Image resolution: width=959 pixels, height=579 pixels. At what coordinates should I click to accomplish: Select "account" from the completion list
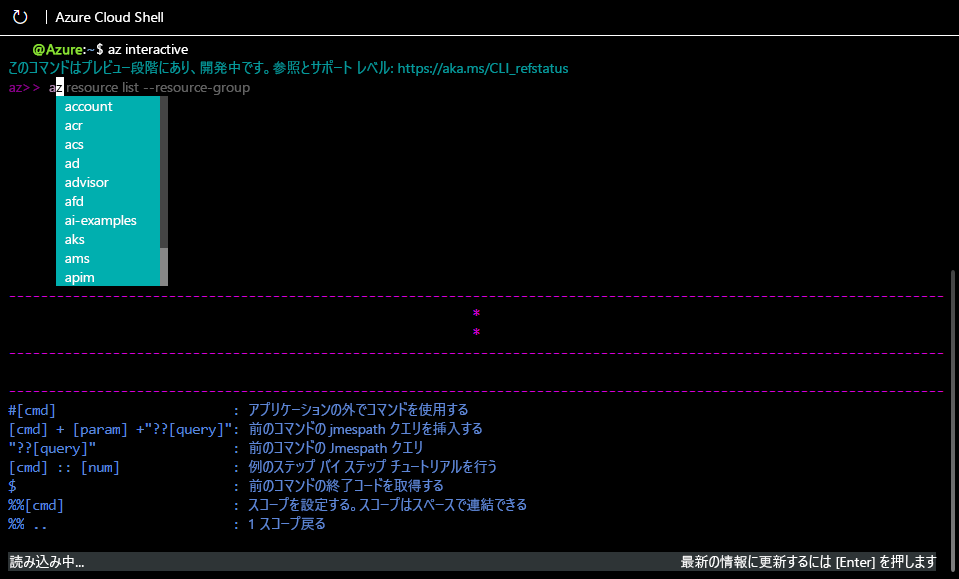(88, 106)
